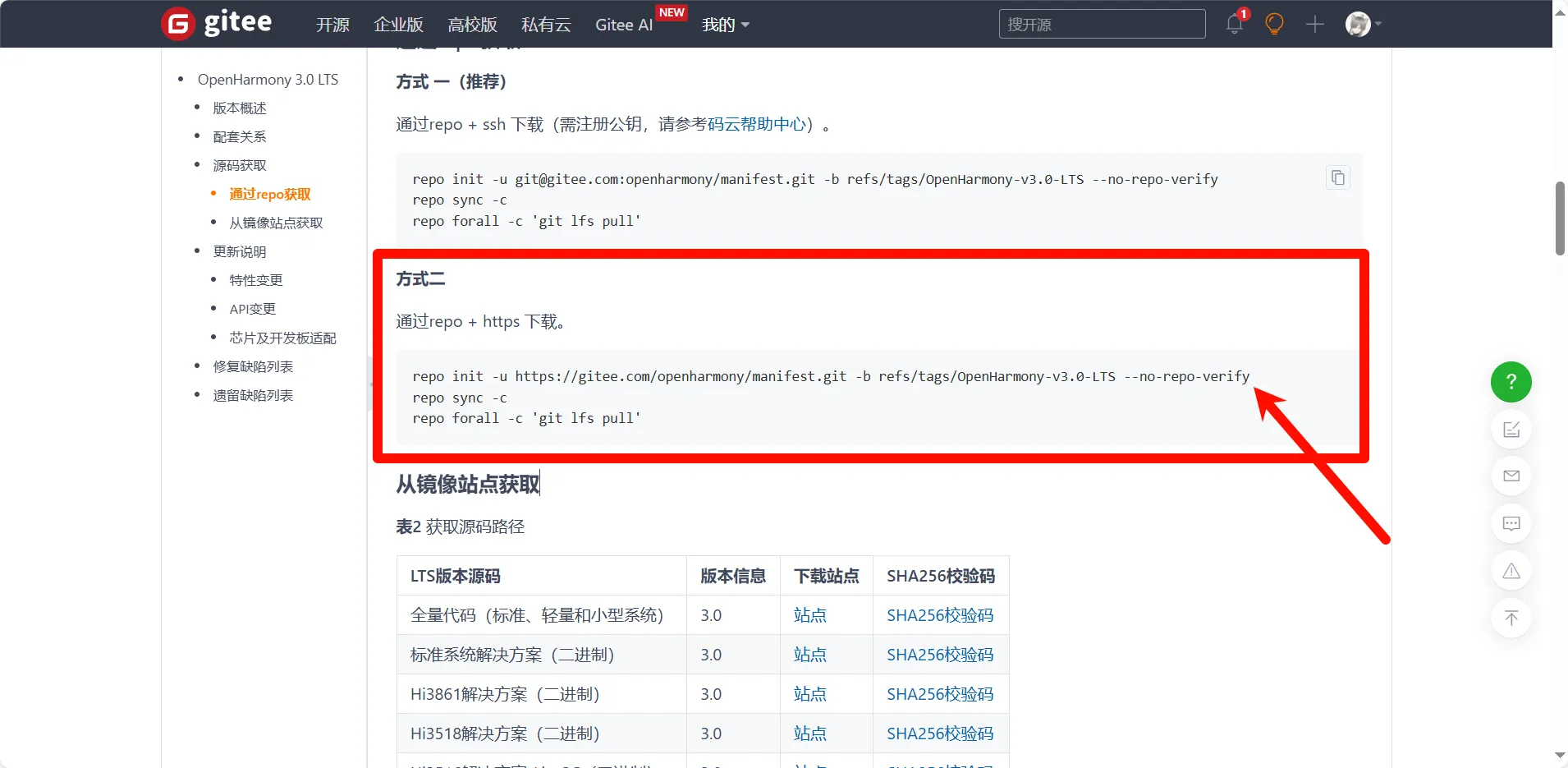Viewport: 1568px width, 768px height.
Task: Go to Gitee AI in navigation
Action: [624, 25]
